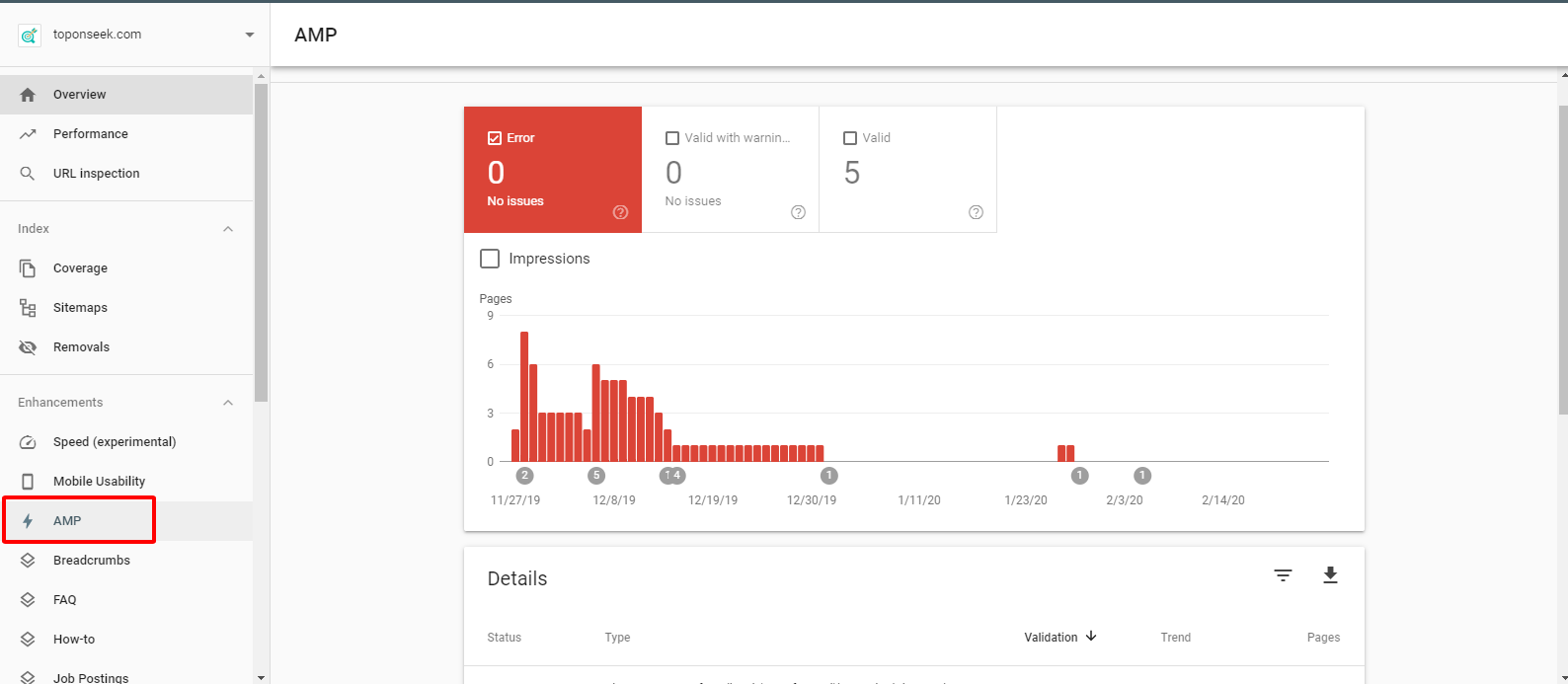Screen dimensions: 1568x684
Task: Go to the Coverage report
Action: tap(80, 268)
